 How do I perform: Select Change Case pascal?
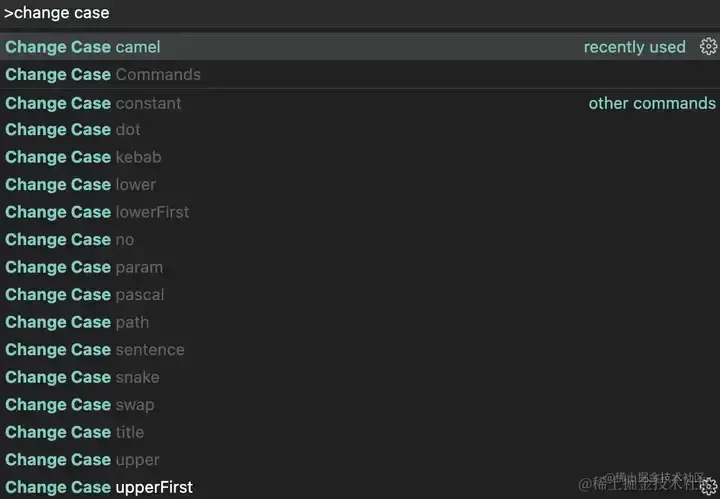click(x=360, y=295)
